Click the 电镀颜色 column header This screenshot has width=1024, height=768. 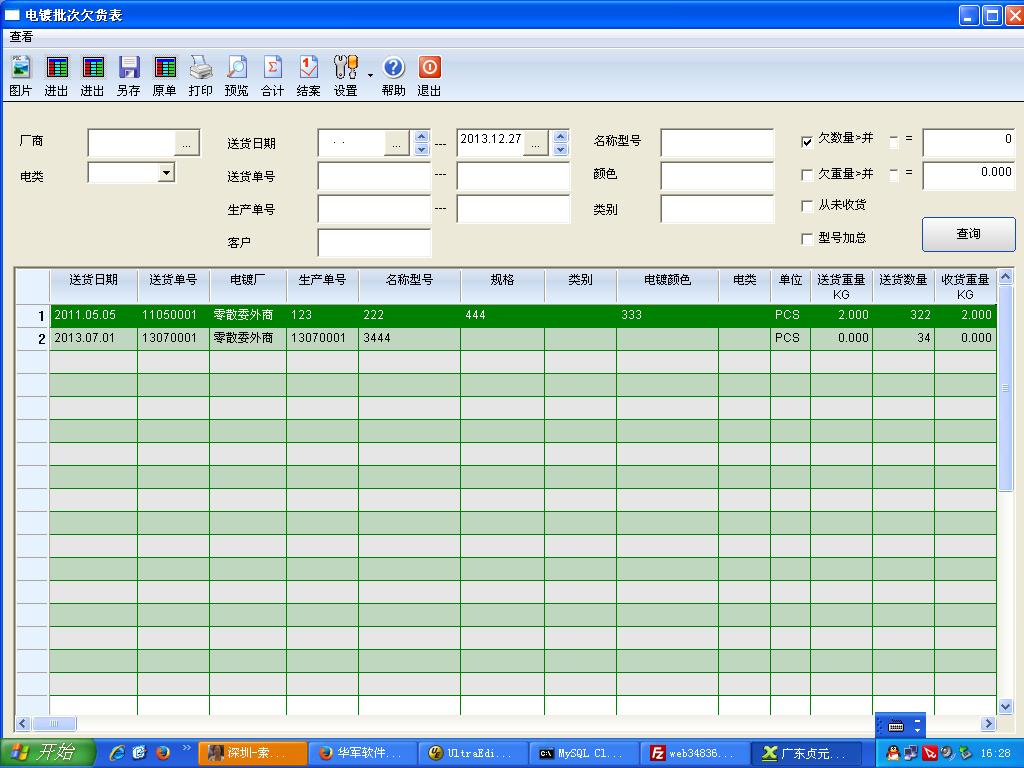click(667, 286)
